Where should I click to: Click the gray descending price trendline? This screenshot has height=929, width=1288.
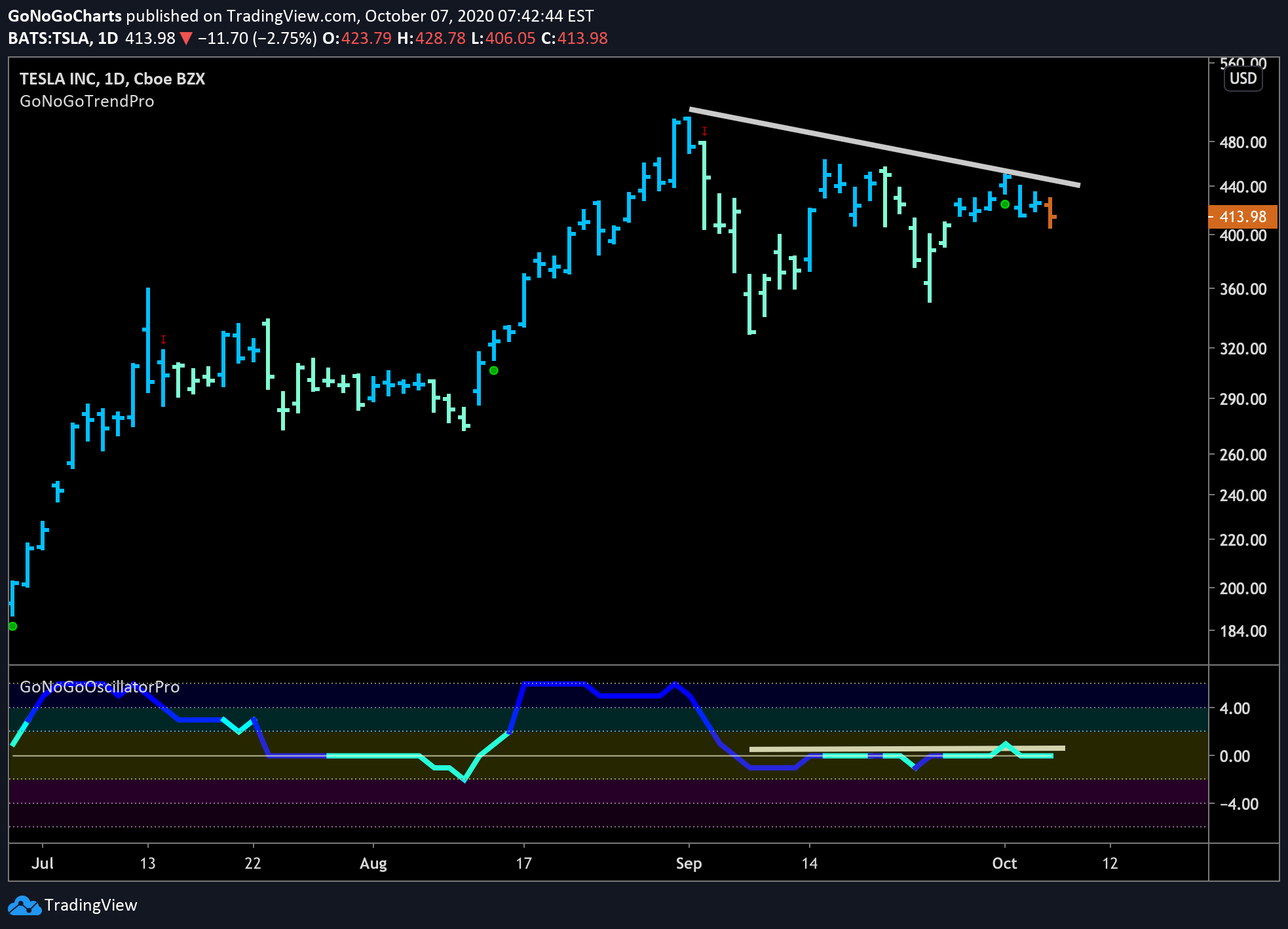[884, 147]
